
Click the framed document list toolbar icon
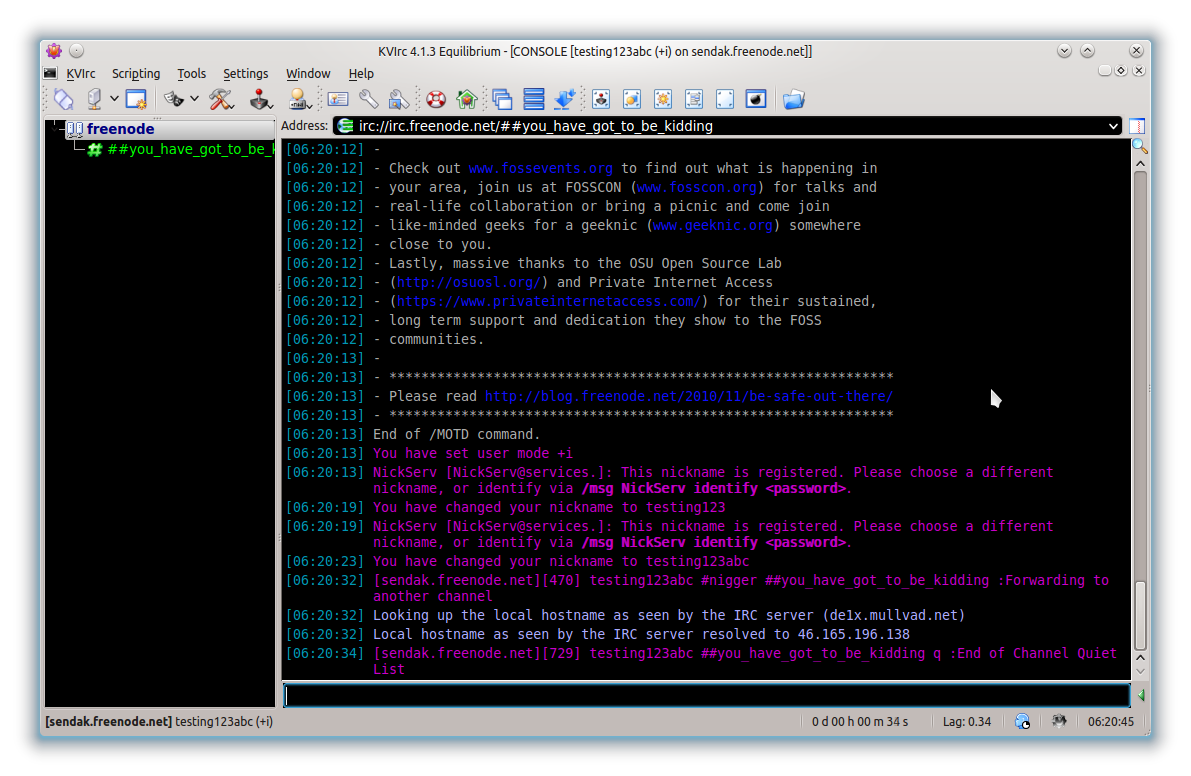coord(694,99)
